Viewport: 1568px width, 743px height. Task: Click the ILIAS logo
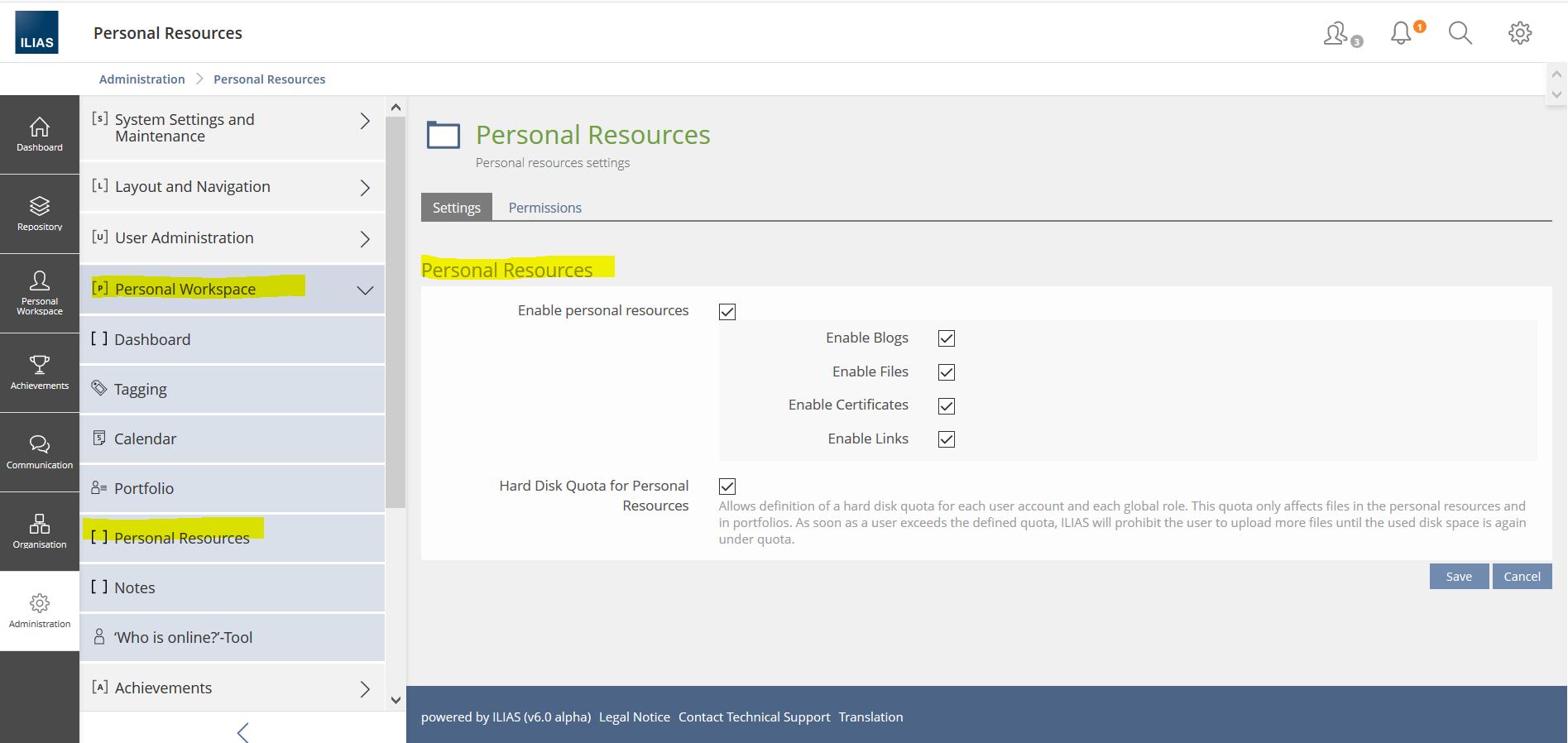36,32
